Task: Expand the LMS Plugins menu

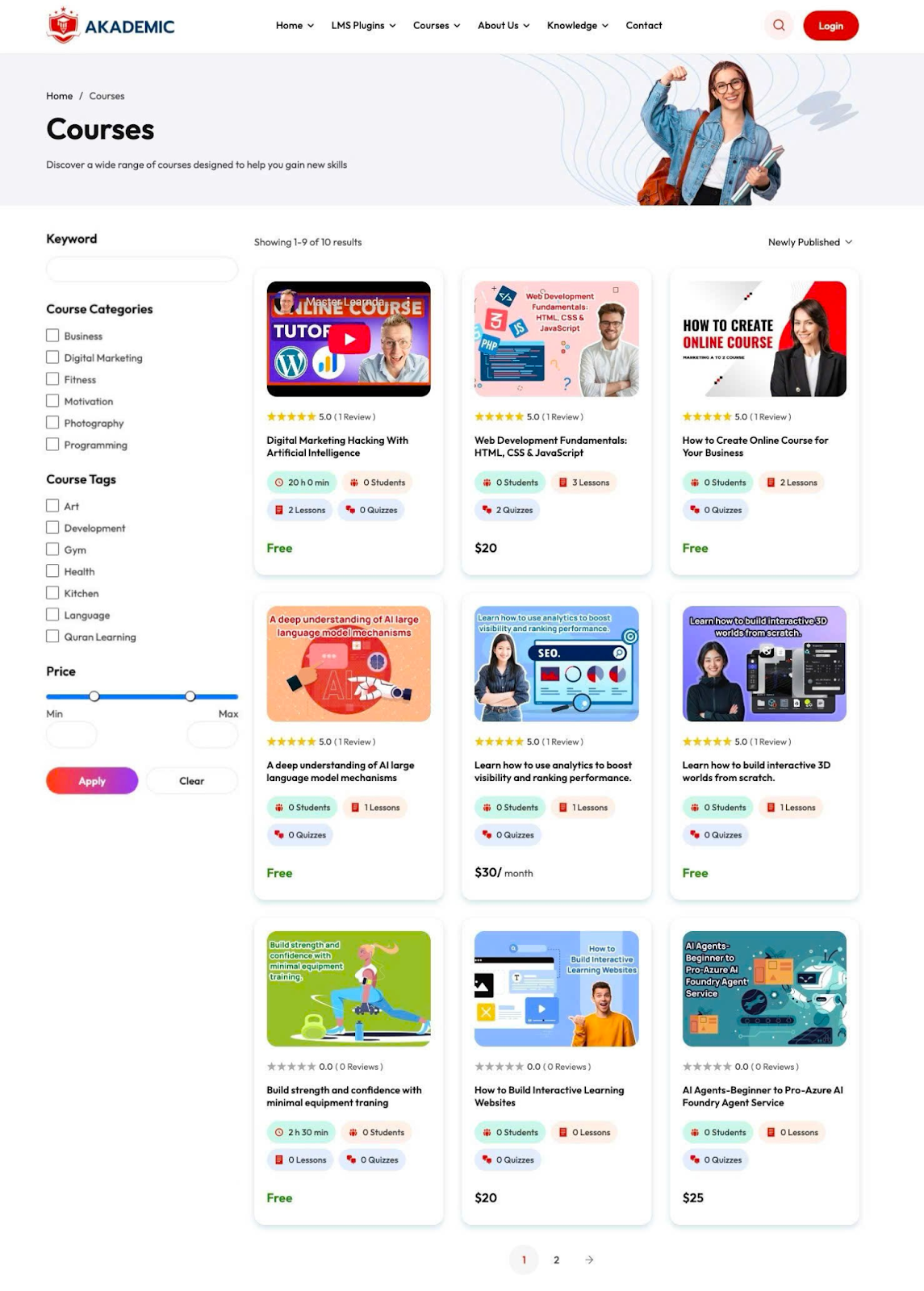Action: coord(363,26)
